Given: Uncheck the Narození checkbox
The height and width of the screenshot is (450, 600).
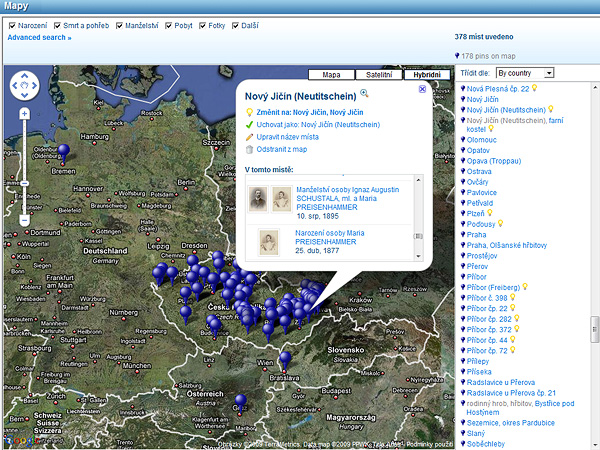Looking at the screenshot, I should pyautogui.click(x=12, y=24).
